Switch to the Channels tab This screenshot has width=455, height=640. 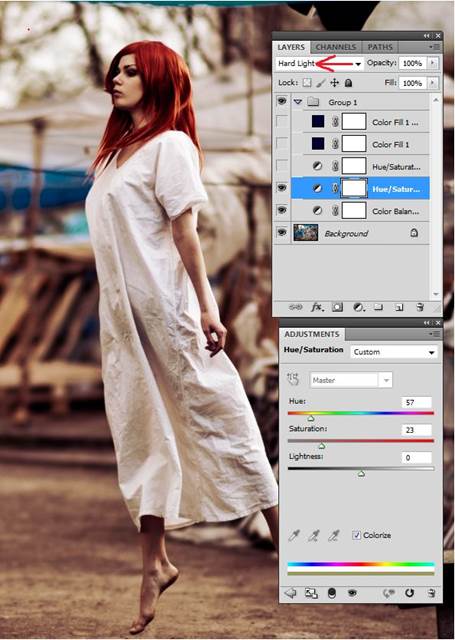336,47
